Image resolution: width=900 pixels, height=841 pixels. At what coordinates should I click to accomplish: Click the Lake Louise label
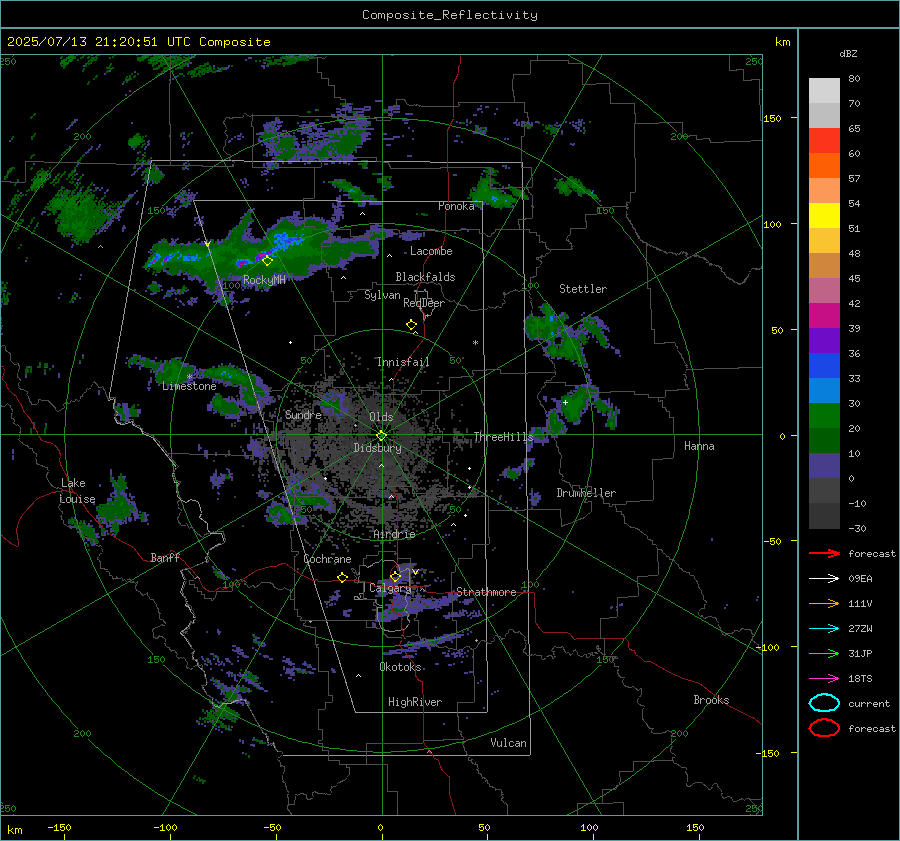coord(77,491)
